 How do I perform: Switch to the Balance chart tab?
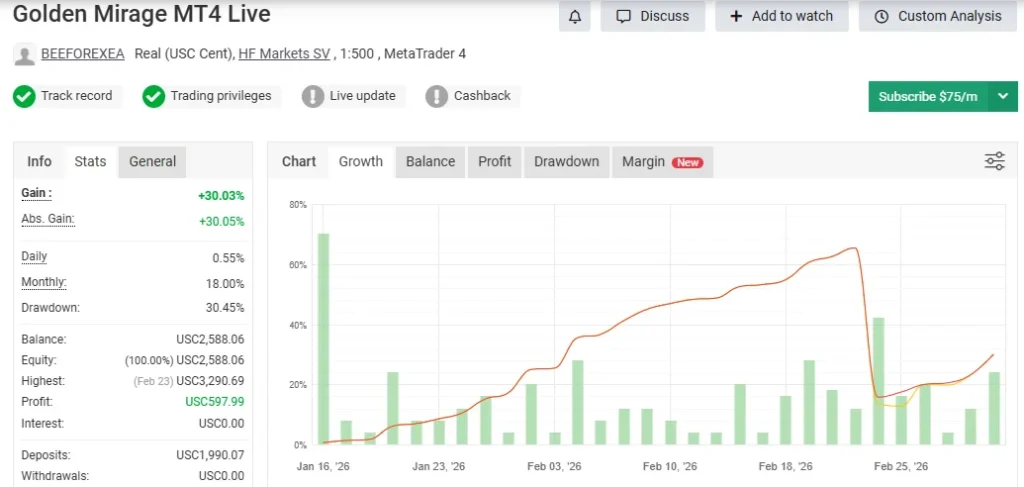[x=430, y=161]
